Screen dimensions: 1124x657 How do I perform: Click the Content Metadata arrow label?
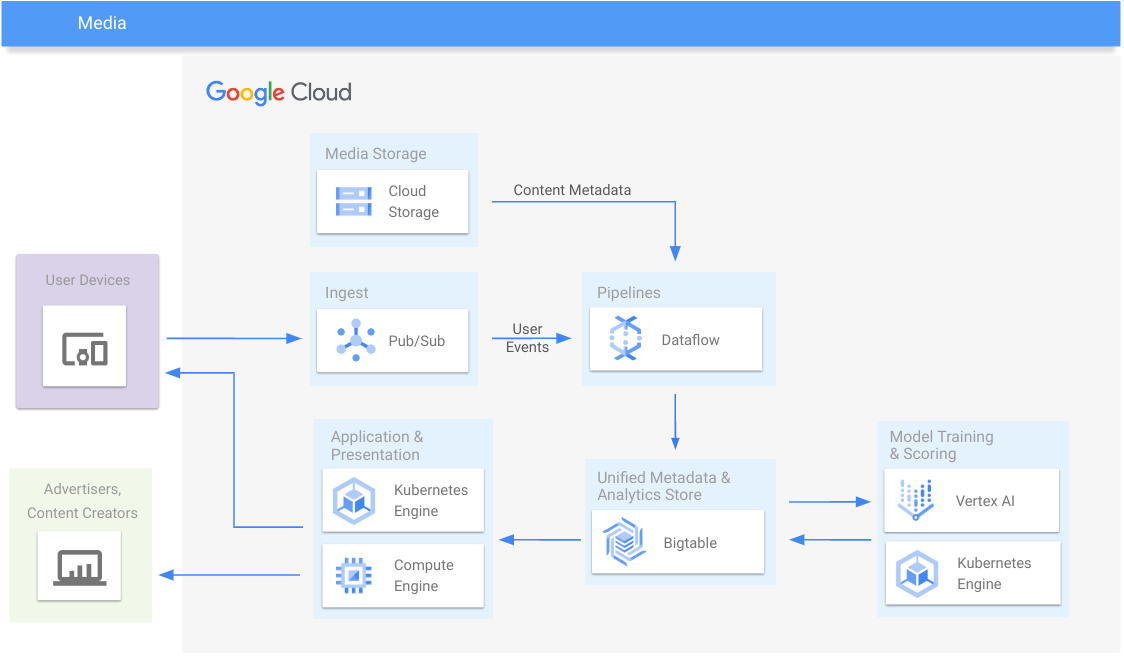(x=572, y=189)
